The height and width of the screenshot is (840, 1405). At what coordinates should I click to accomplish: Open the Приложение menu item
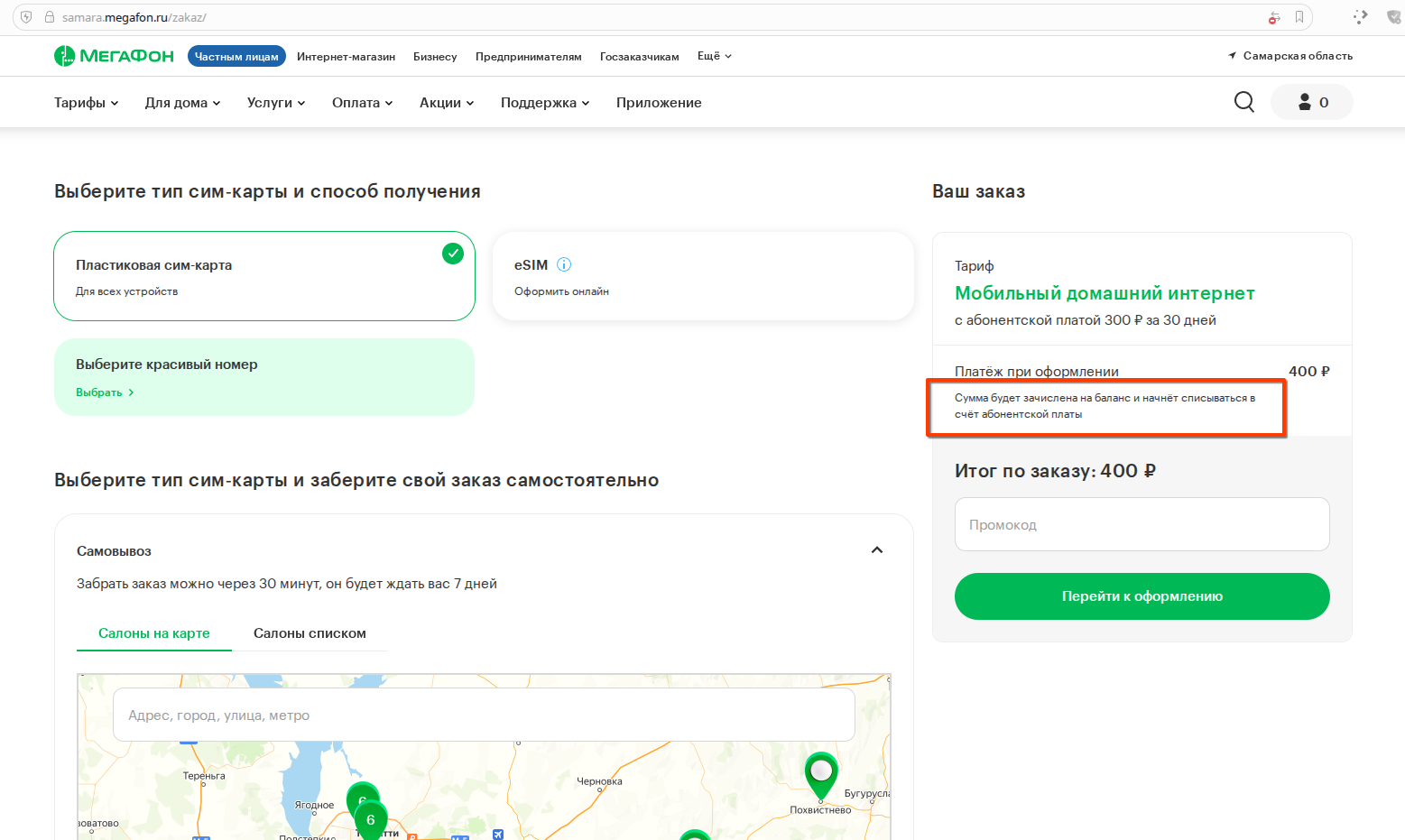[659, 103]
